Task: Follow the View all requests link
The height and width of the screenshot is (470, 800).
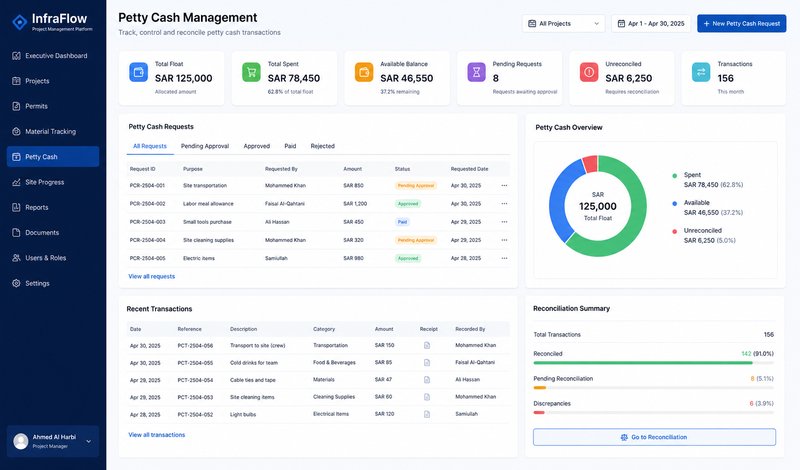Action: point(152,276)
